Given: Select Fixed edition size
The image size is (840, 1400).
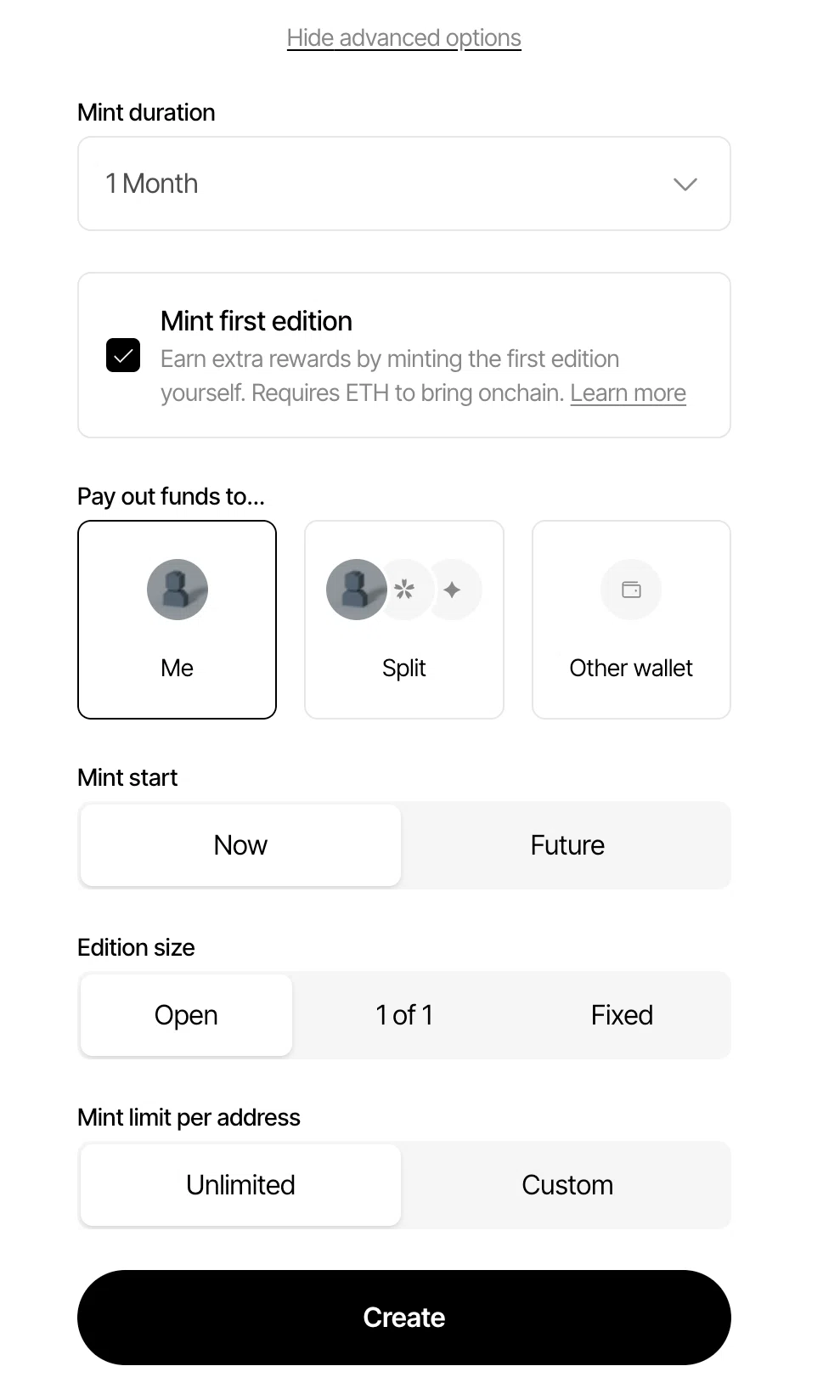Looking at the screenshot, I should [x=622, y=1015].
